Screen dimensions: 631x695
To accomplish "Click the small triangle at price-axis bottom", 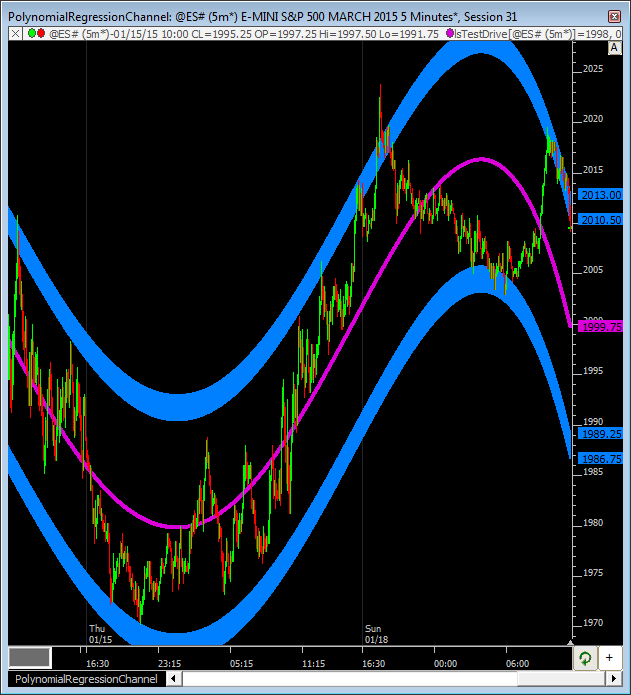I will (x=571, y=641).
